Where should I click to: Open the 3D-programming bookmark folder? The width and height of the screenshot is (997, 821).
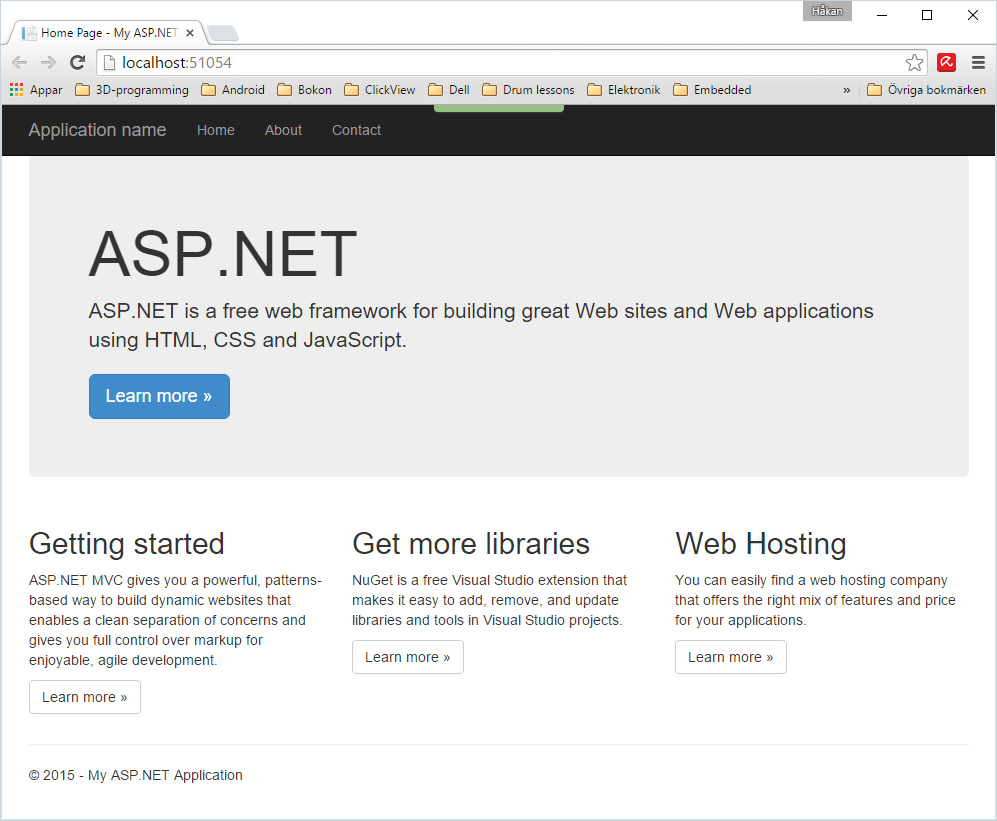point(132,90)
